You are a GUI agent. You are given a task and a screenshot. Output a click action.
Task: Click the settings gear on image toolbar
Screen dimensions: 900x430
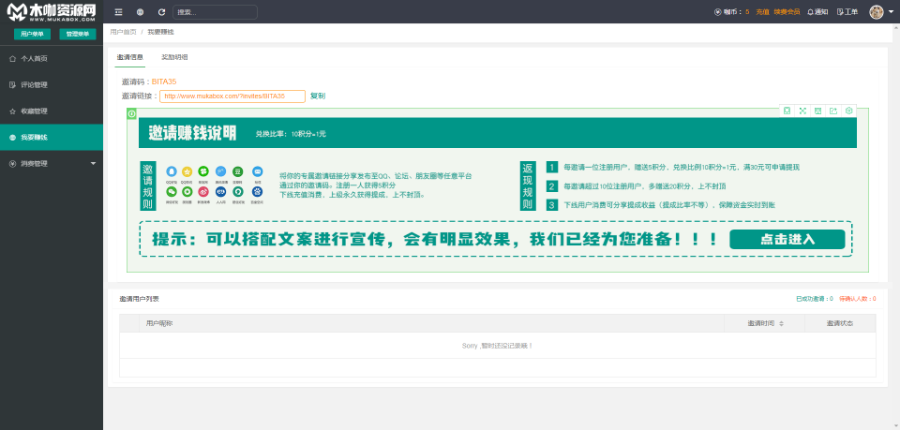[849, 110]
